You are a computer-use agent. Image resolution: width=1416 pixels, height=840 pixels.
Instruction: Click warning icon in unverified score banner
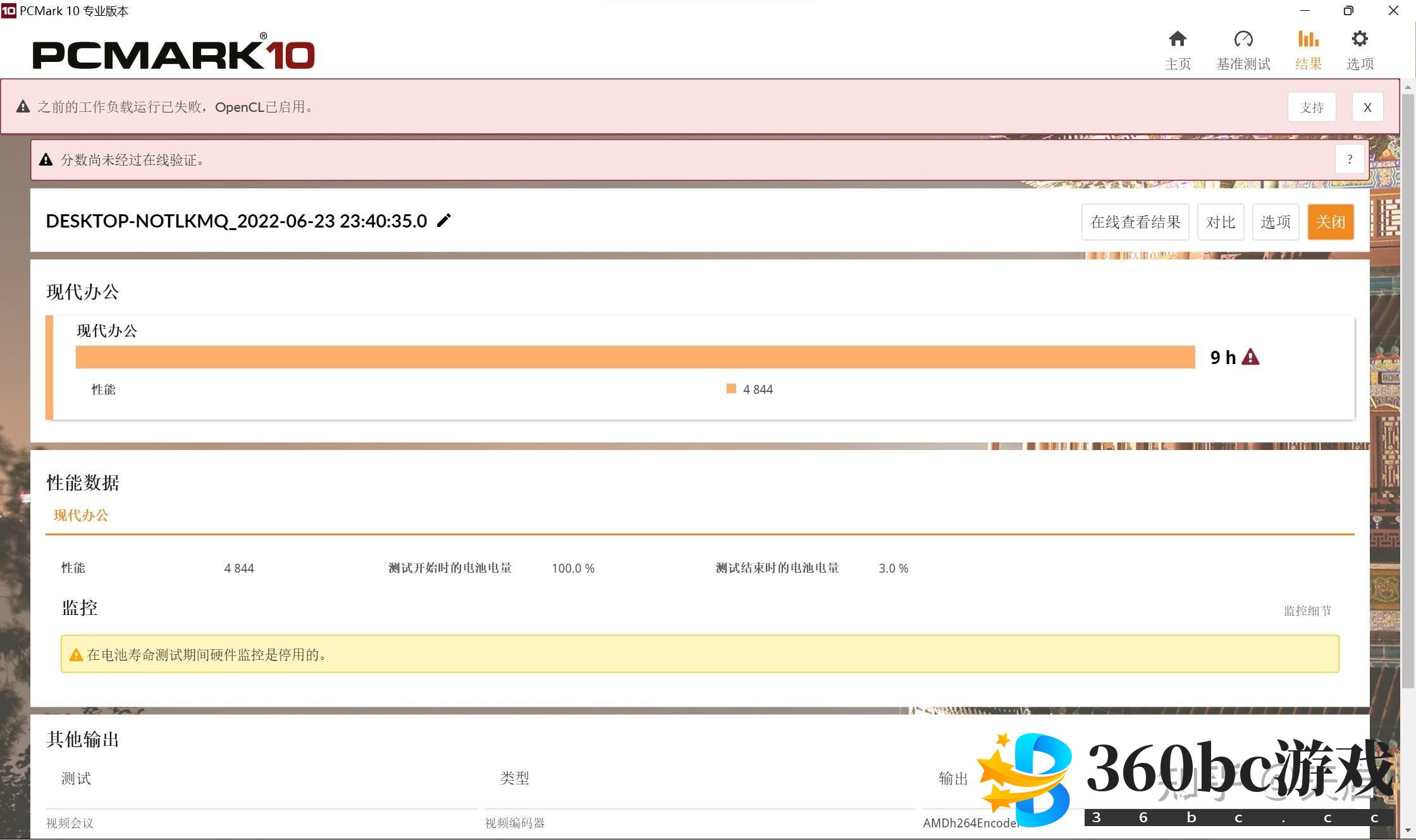(46, 160)
